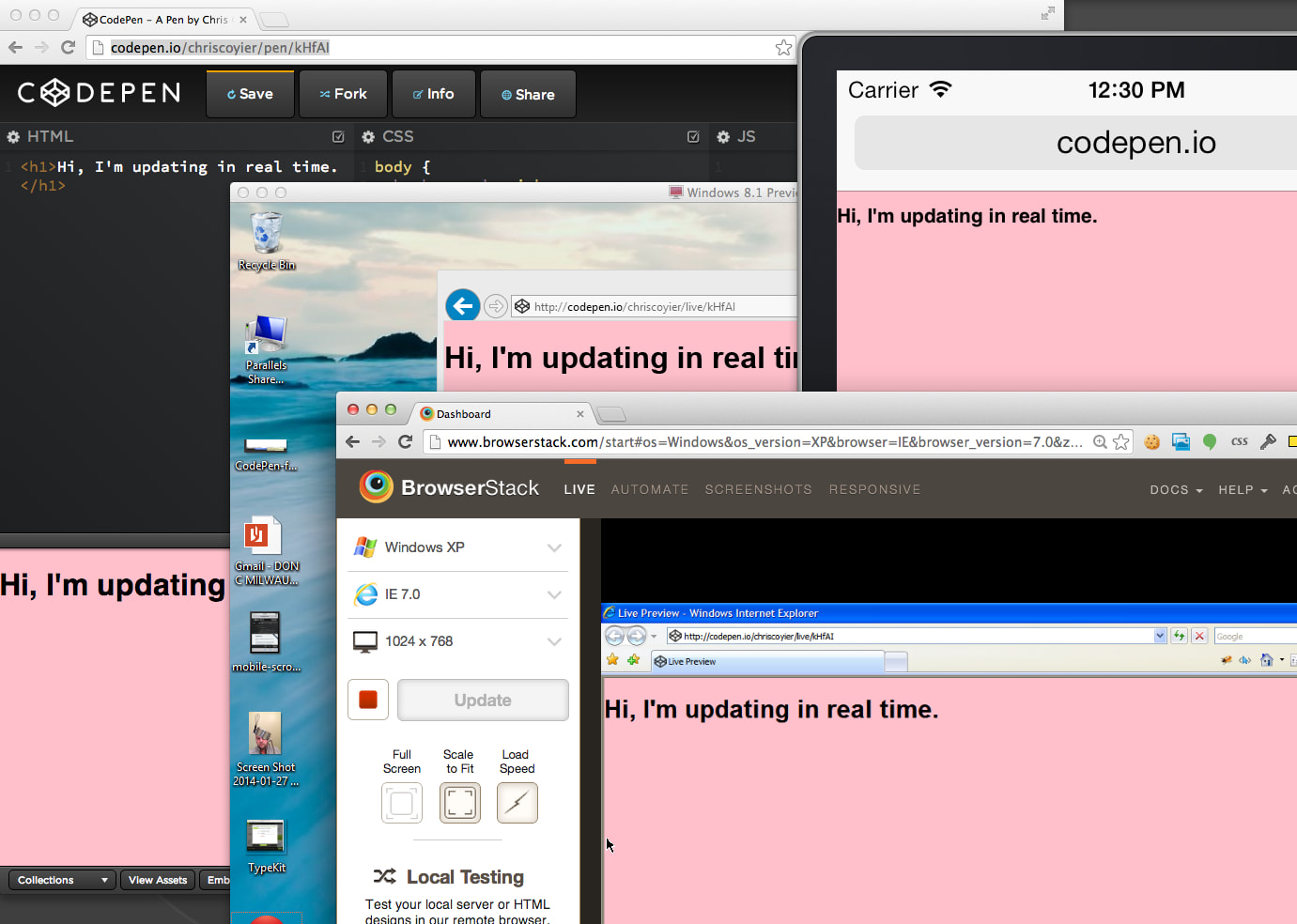The width and height of the screenshot is (1297, 924).
Task: Click the BrowserStack logo
Action: click(449, 487)
